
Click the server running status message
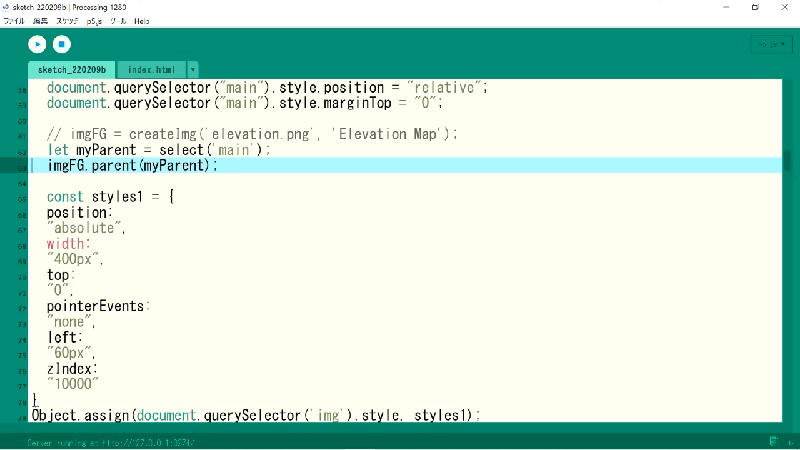110,441
